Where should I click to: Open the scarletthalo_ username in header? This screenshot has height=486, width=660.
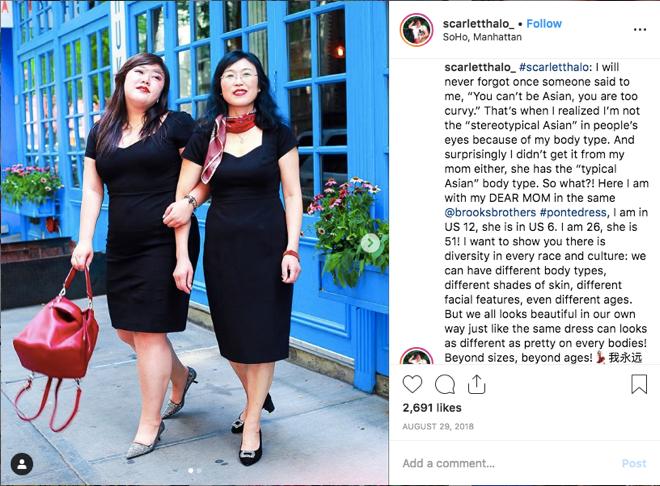(479, 24)
